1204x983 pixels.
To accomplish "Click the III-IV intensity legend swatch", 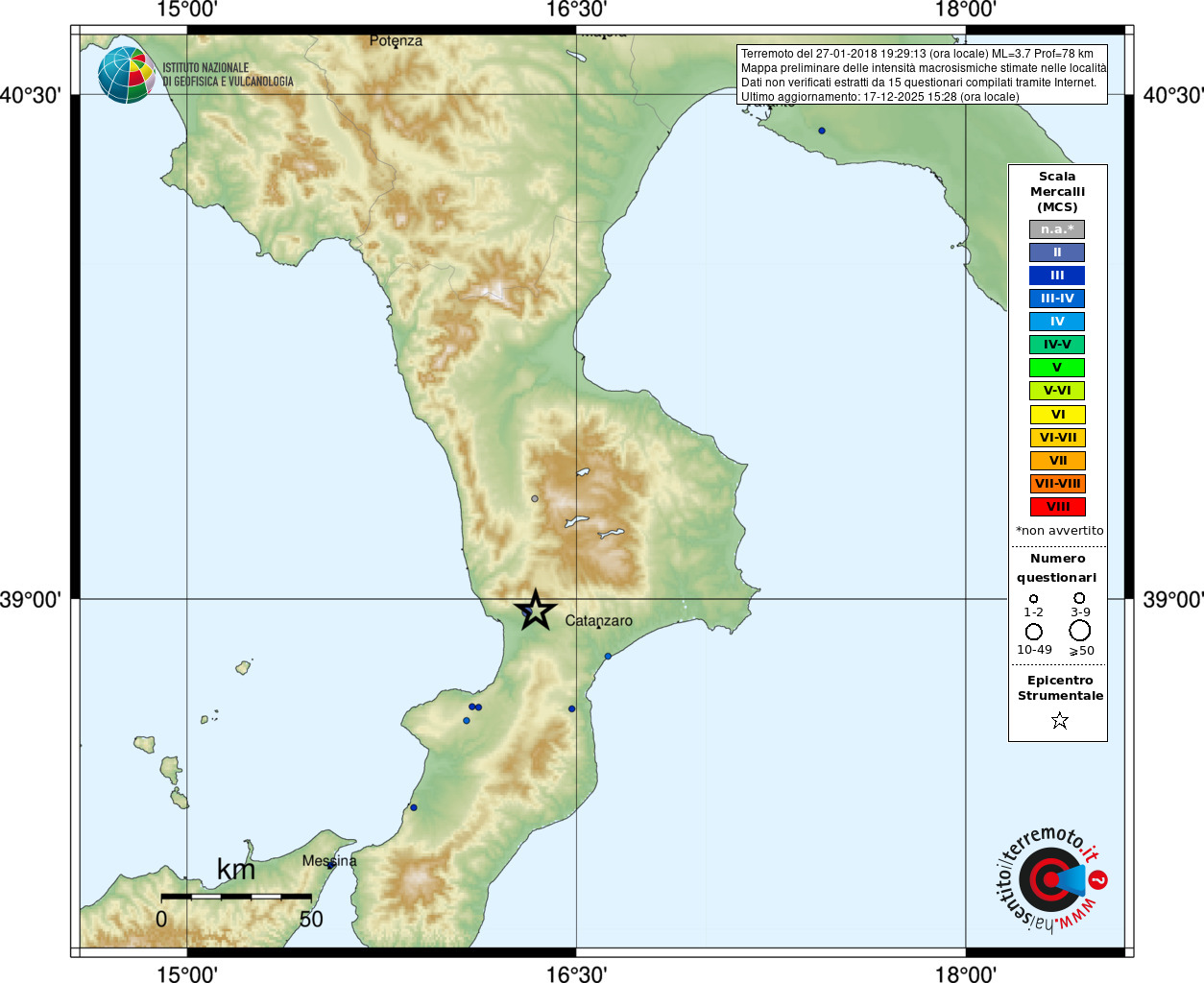I will point(1057,299).
